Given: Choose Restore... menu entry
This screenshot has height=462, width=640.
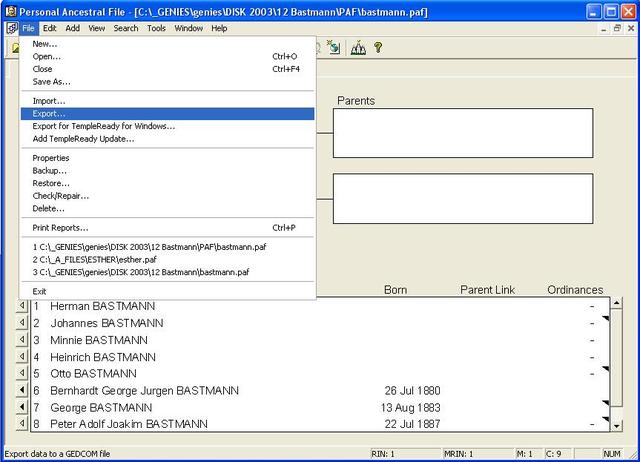Looking at the screenshot, I should point(167,183).
